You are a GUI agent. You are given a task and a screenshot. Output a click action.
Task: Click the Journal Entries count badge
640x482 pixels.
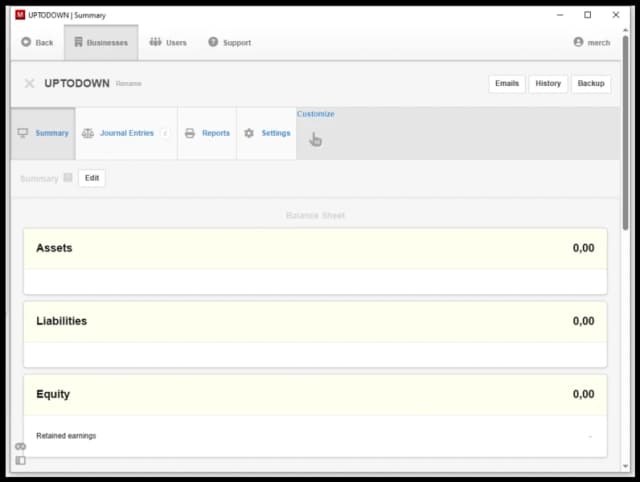tap(165, 133)
